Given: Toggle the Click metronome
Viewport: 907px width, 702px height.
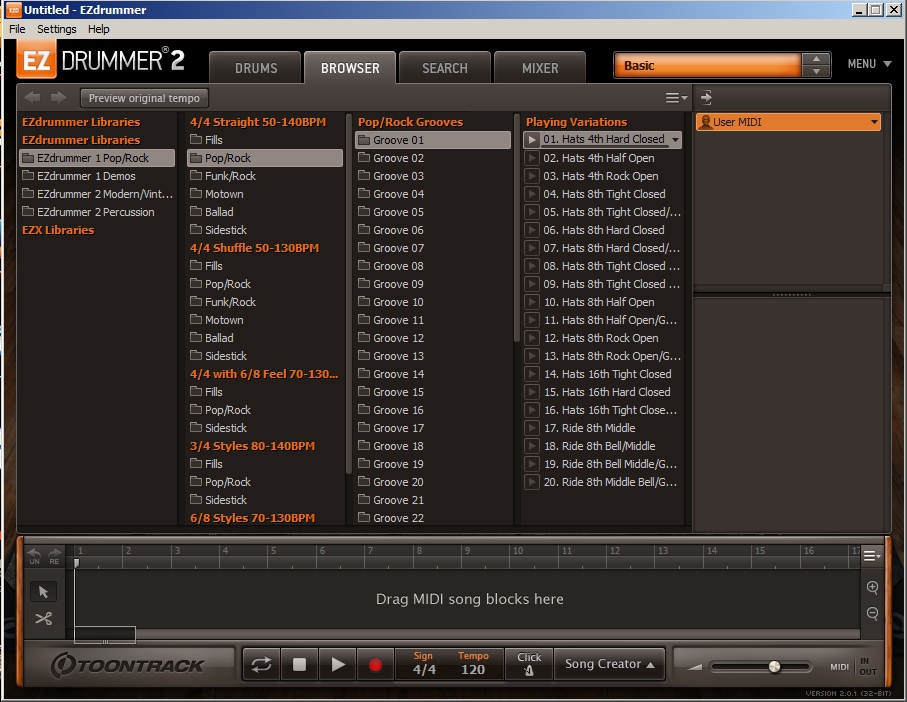Looking at the screenshot, I should (529, 664).
